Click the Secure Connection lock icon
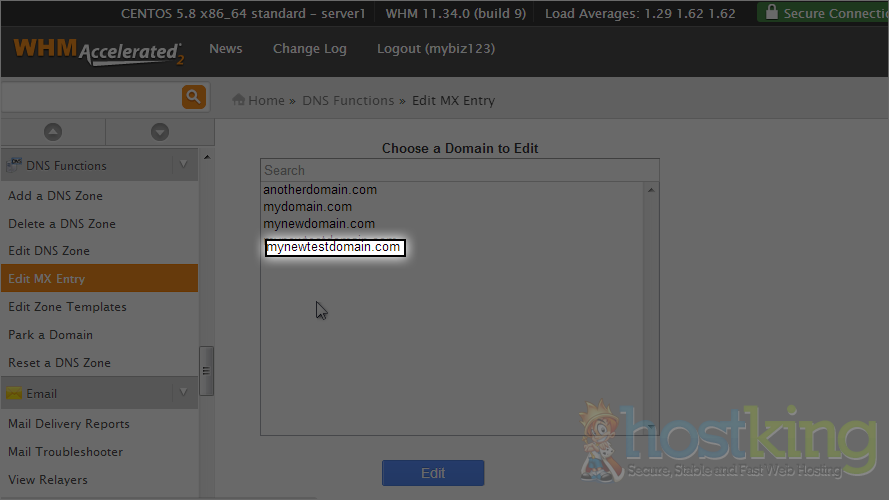The image size is (889, 500). (x=770, y=13)
